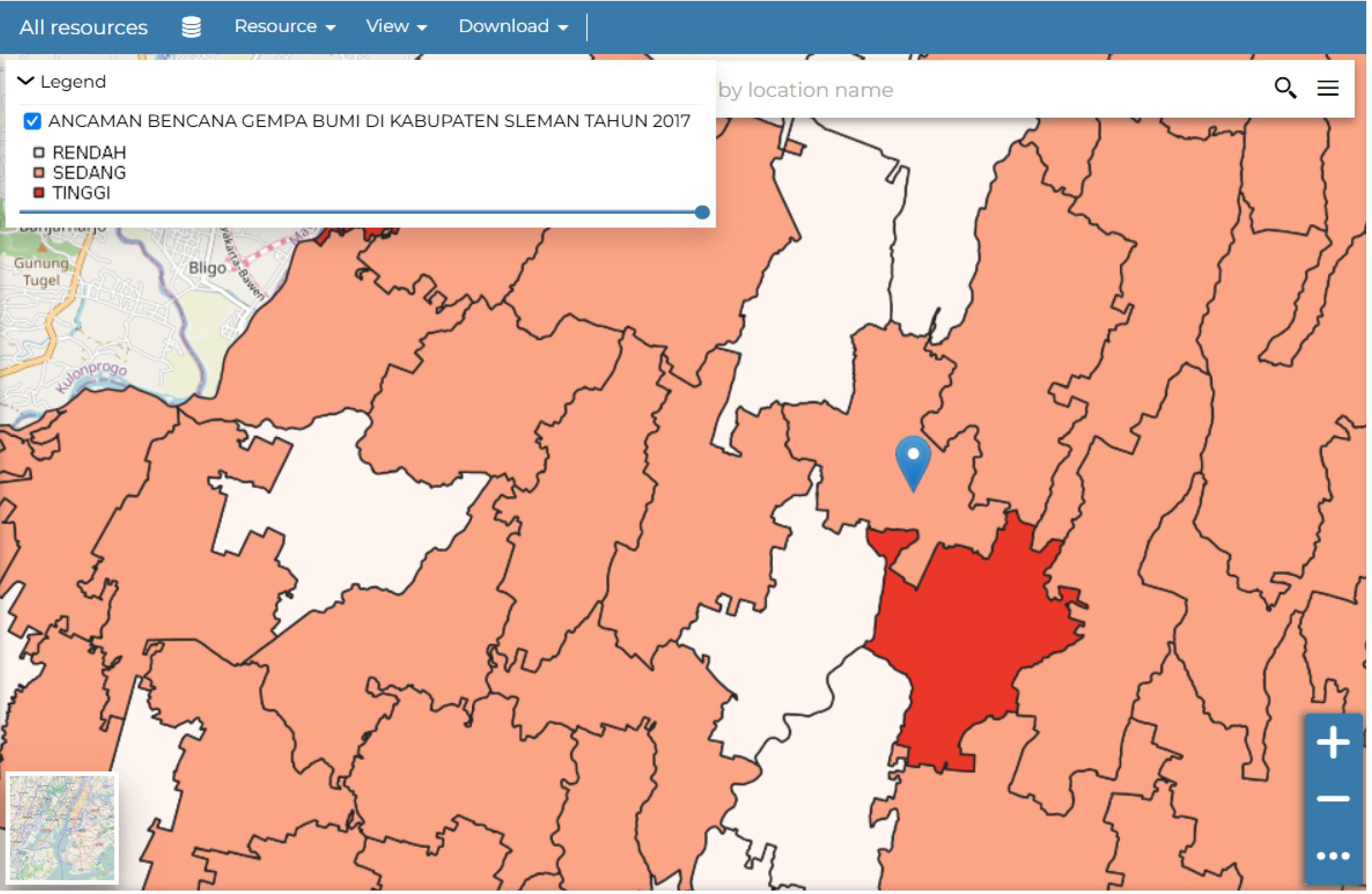Click the search magnifier icon
This screenshot has width=1372, height=894.
[1285, 89]
